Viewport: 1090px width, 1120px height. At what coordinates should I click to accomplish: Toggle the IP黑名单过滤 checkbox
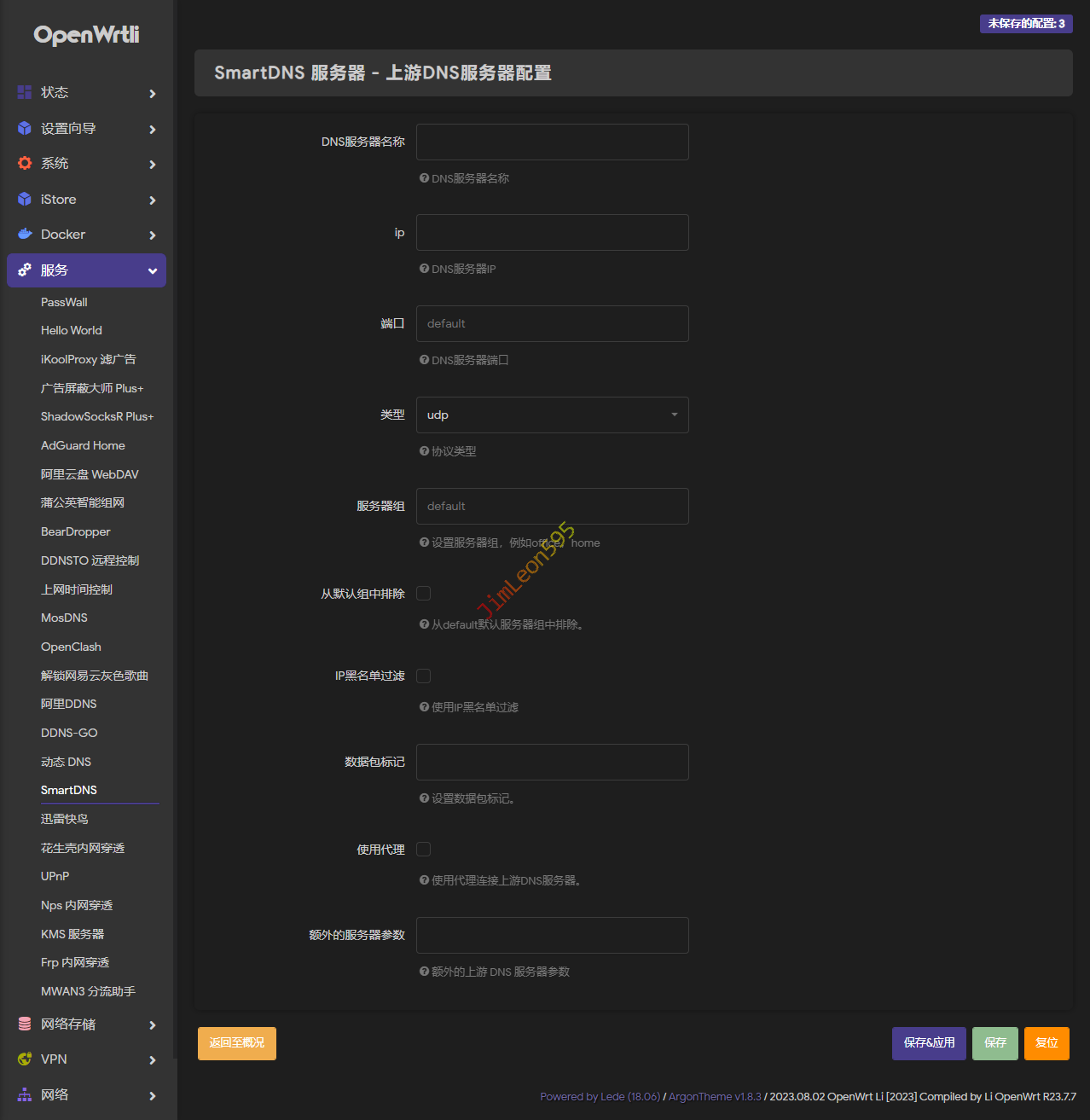[424, 676]
